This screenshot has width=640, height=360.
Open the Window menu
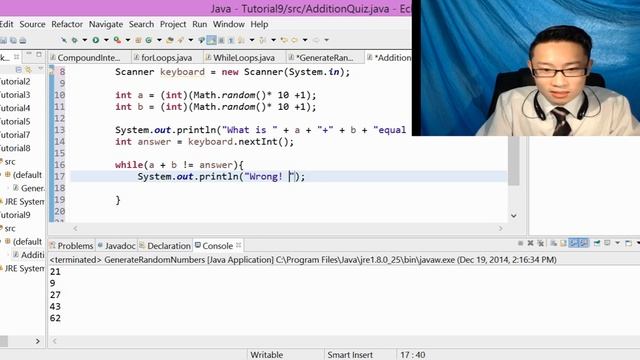[x=229, y=24]
